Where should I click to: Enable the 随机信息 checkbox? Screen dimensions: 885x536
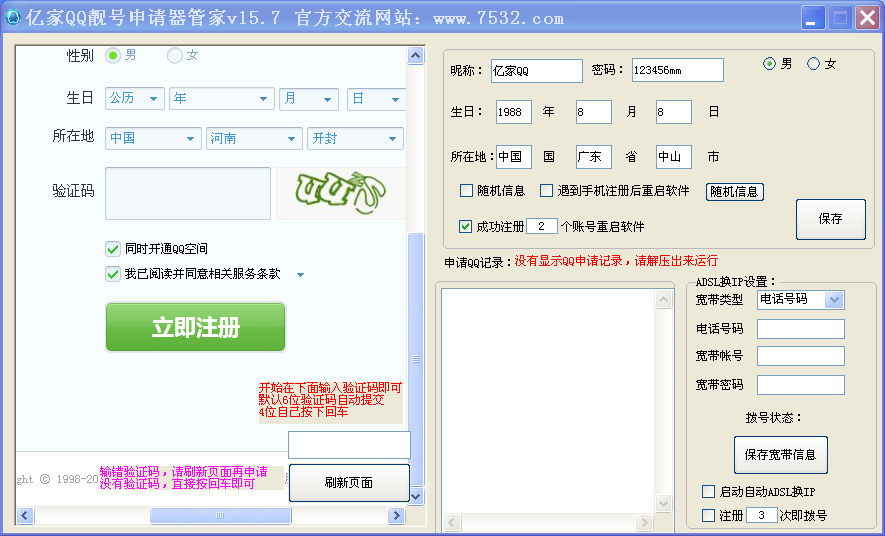466,191
